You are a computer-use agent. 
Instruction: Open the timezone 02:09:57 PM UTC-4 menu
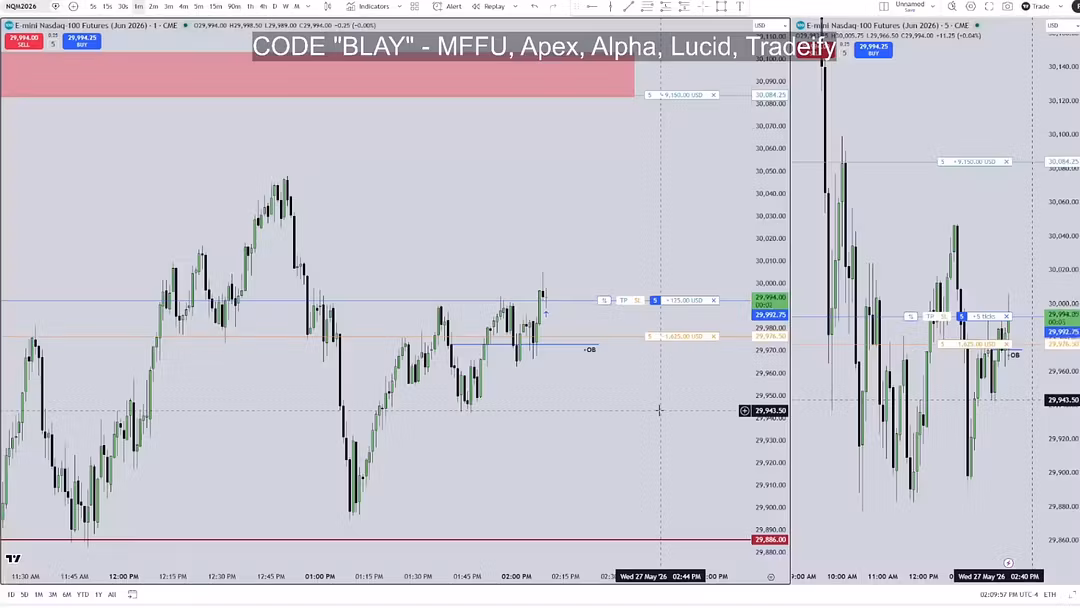click(1008, 594)
